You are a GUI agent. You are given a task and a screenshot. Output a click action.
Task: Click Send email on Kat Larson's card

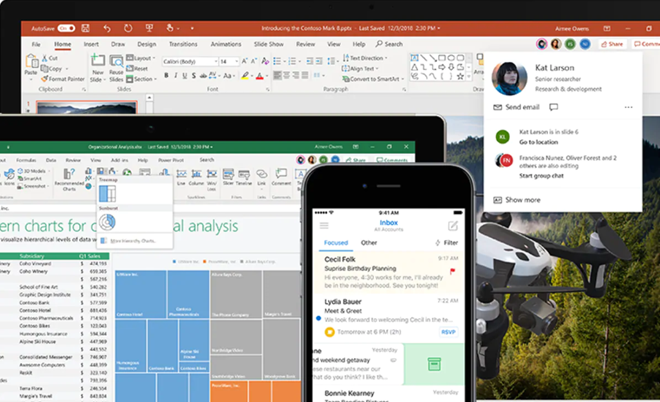click(x=518, y=107)
